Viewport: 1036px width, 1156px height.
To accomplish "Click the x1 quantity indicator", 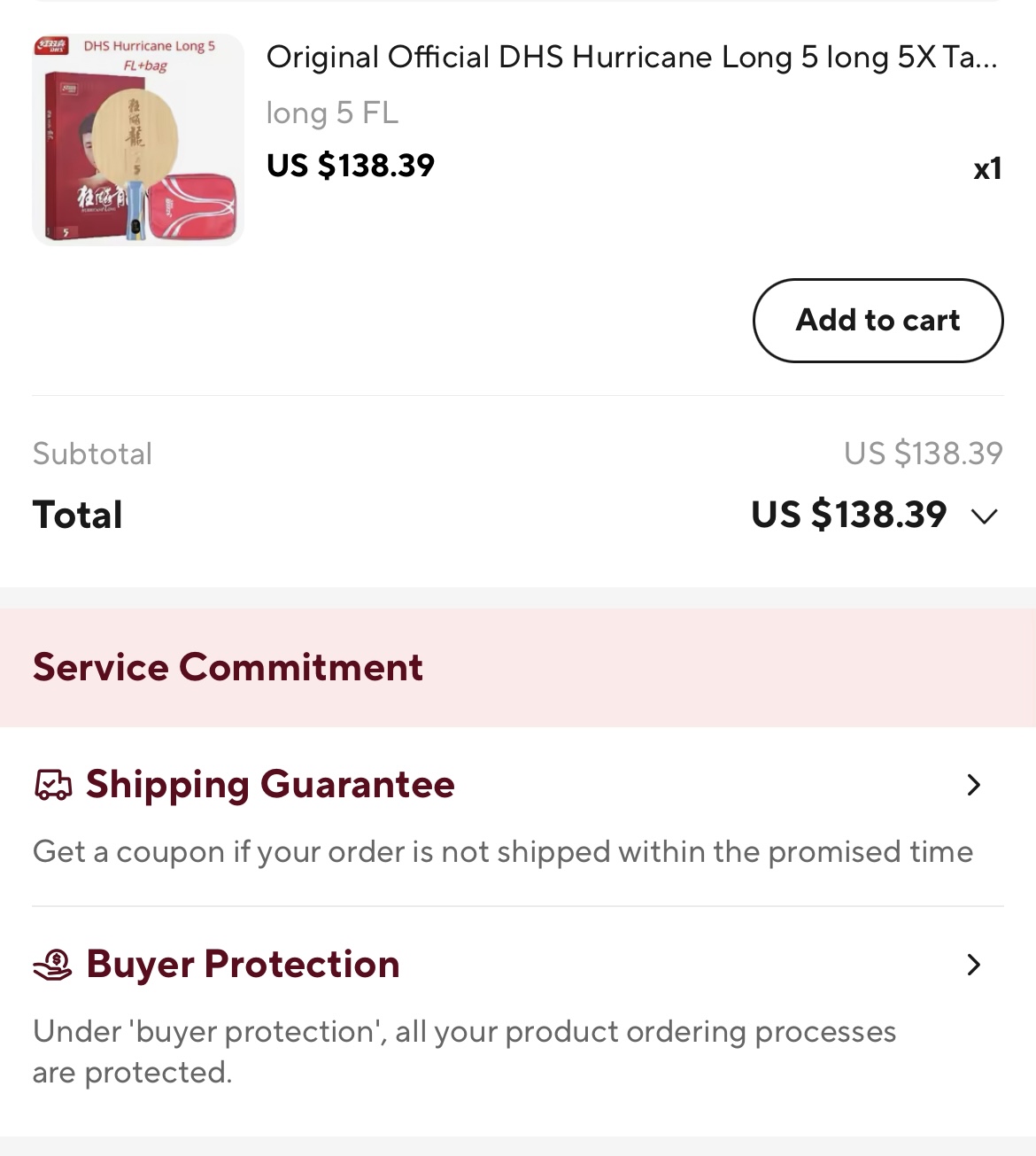I will (x=987, y=168).
